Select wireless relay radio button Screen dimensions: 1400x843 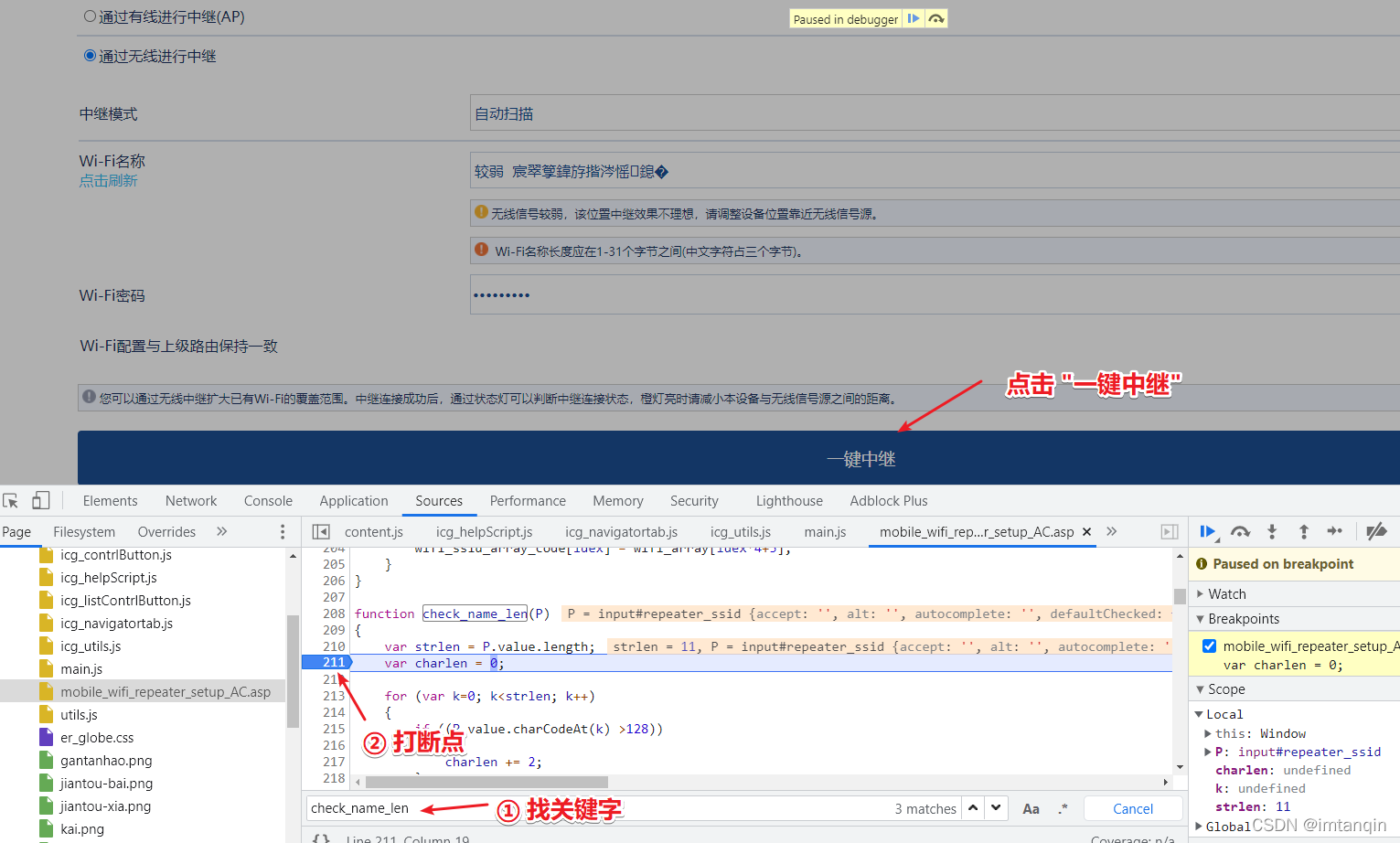click(x=90, y=56)
